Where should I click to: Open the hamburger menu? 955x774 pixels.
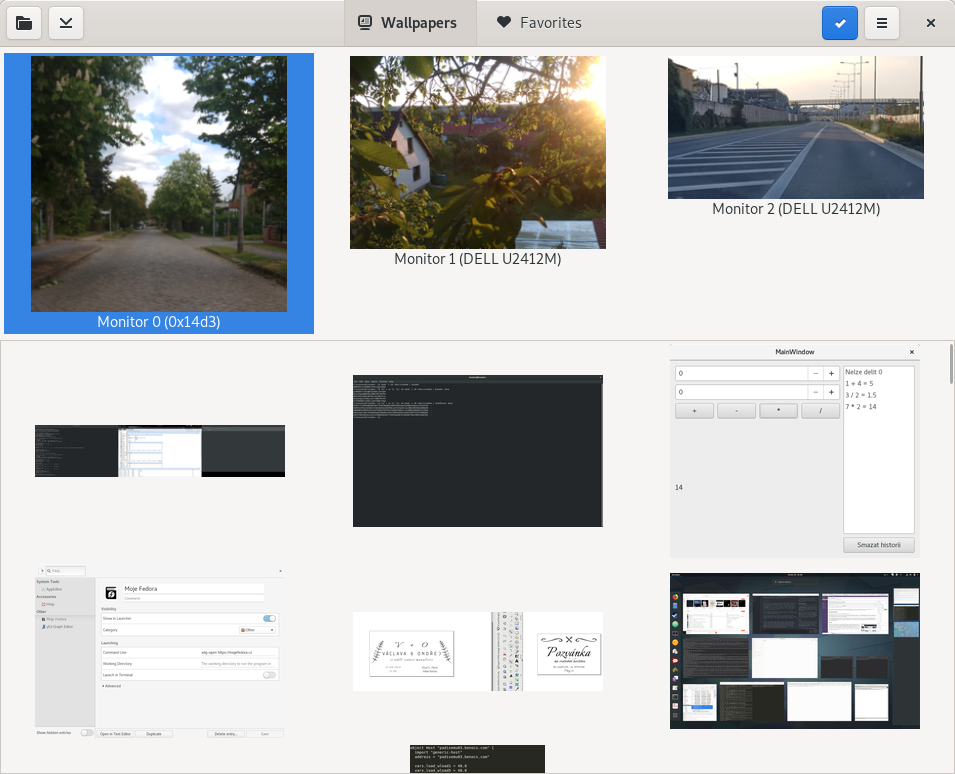[881, 23]
